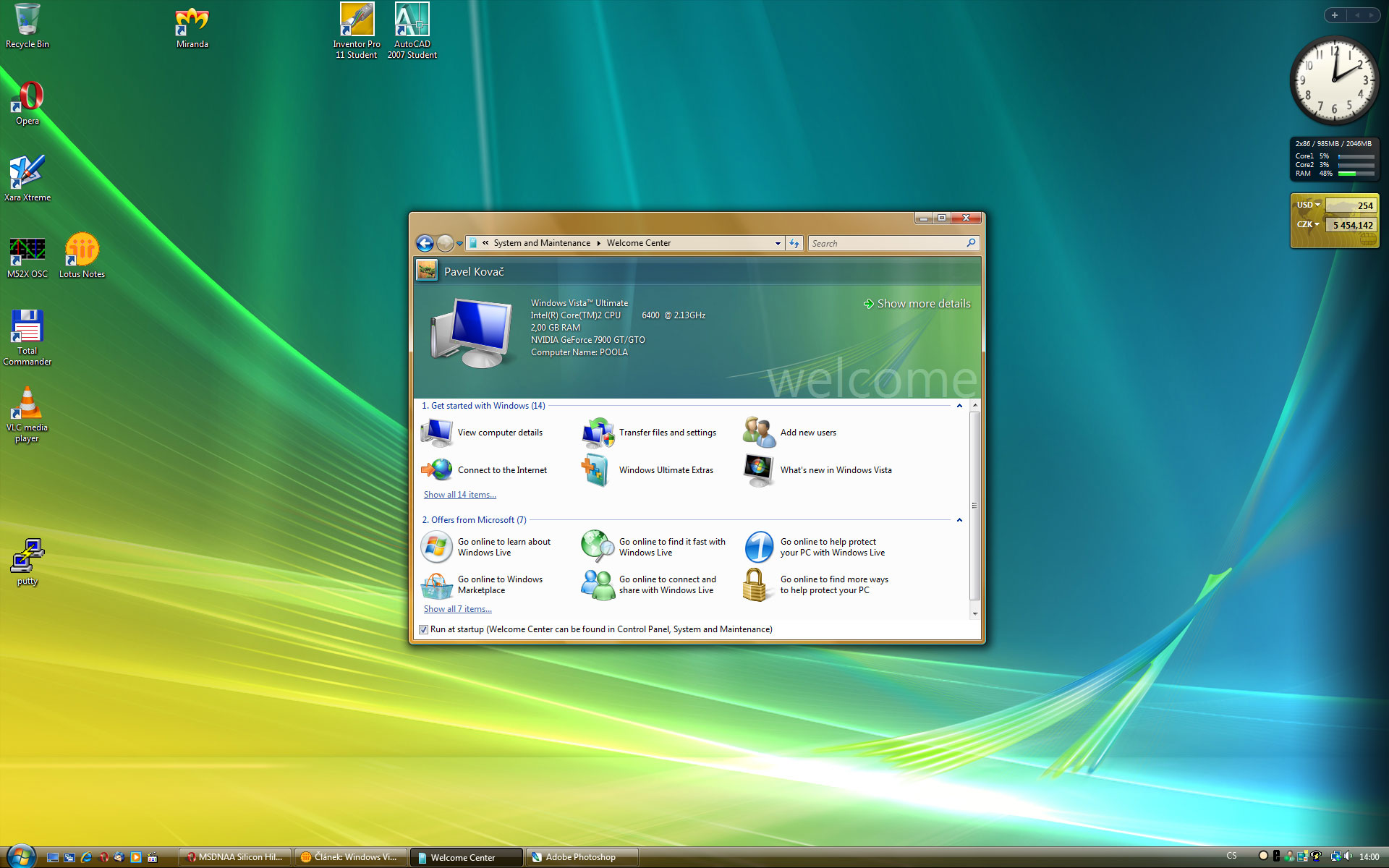The height and width of the screenshot is (868, 1389).
Task: Click the Show all 14 items link
Action: (459, 495)
